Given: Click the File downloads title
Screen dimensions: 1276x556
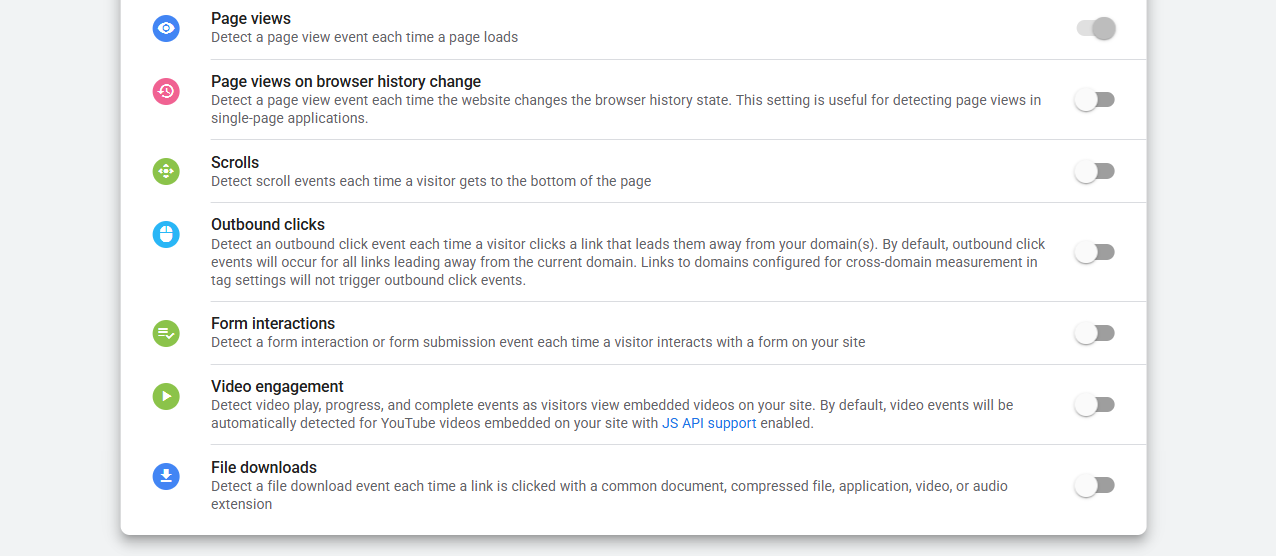Looking at the screenshot, I should [264, 467].
